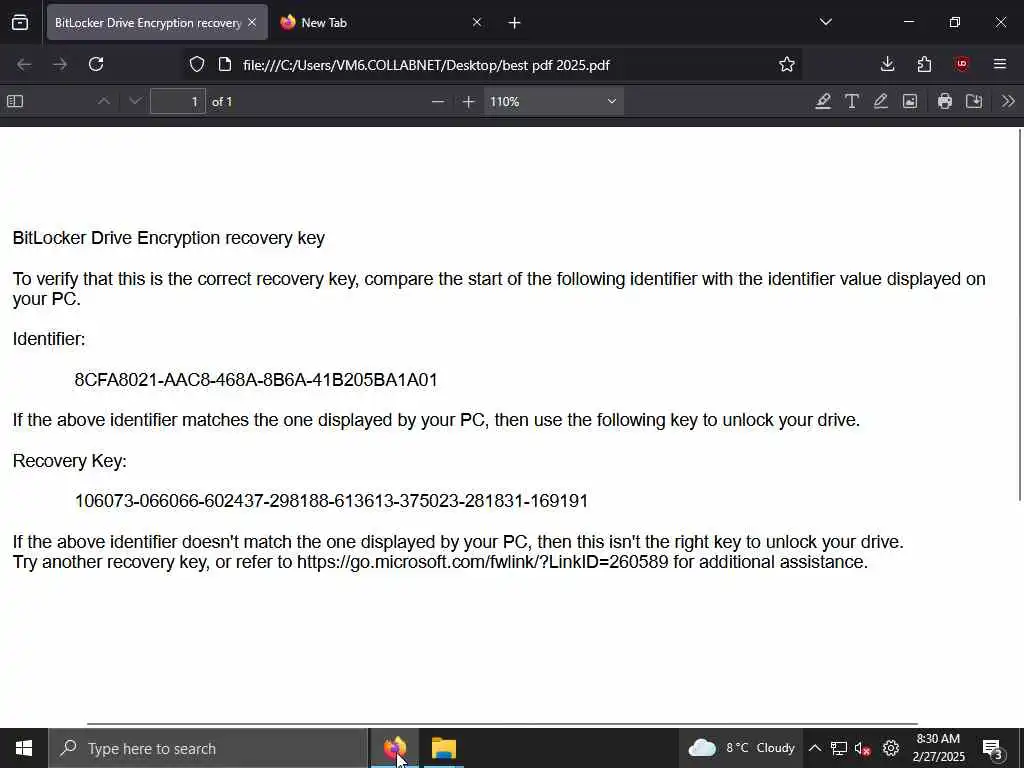The image size is (1024, 768).
Task: Open the Extensions puzzle icon
Action: 924,64
